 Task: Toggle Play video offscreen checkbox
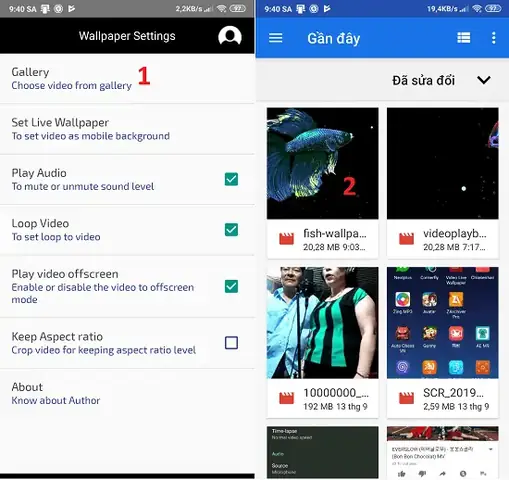pos(231,286)
